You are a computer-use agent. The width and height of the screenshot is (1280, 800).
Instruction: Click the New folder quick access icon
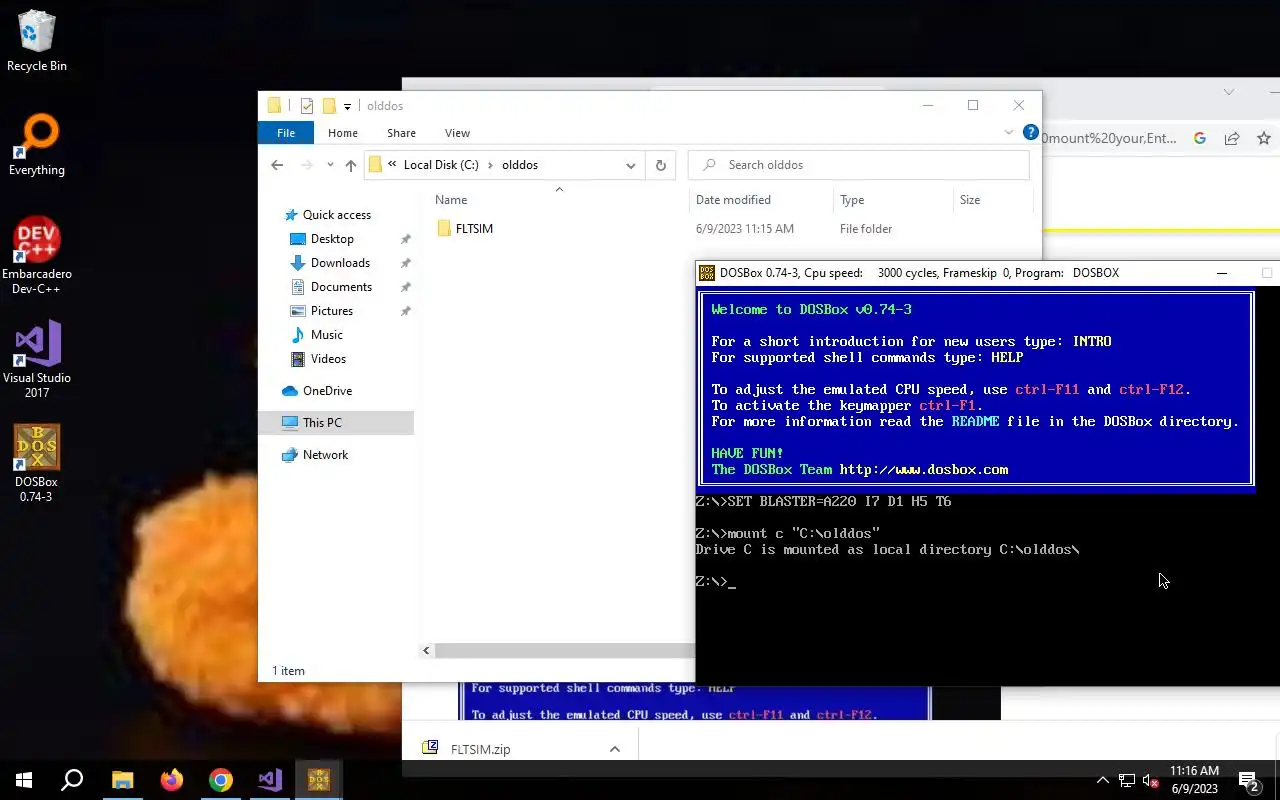(329, 106)
